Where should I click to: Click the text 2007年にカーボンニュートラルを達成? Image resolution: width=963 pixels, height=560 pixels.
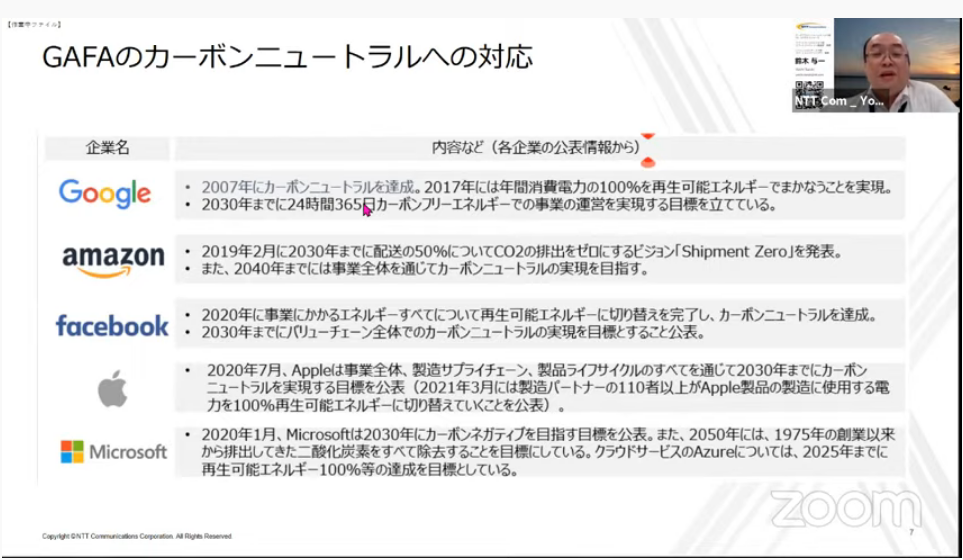coord(308,187)
